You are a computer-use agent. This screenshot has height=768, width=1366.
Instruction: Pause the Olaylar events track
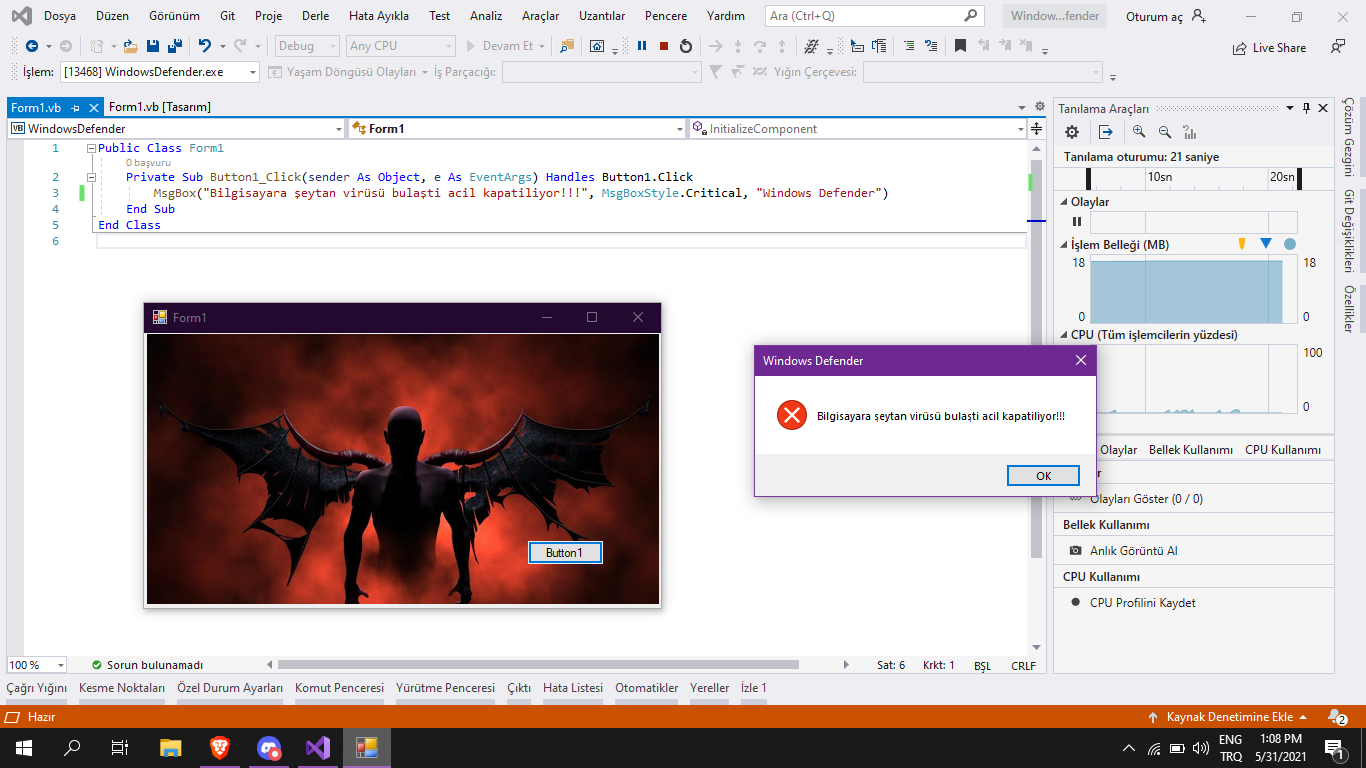pos(1077,222)
